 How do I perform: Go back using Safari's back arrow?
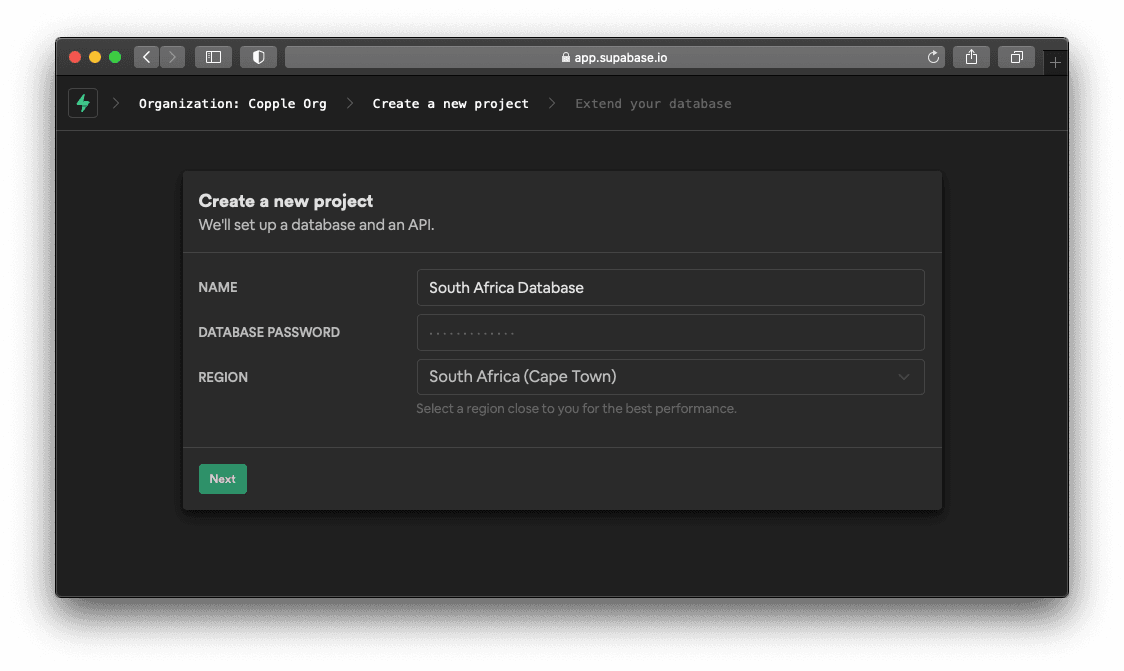pos(147,57)
